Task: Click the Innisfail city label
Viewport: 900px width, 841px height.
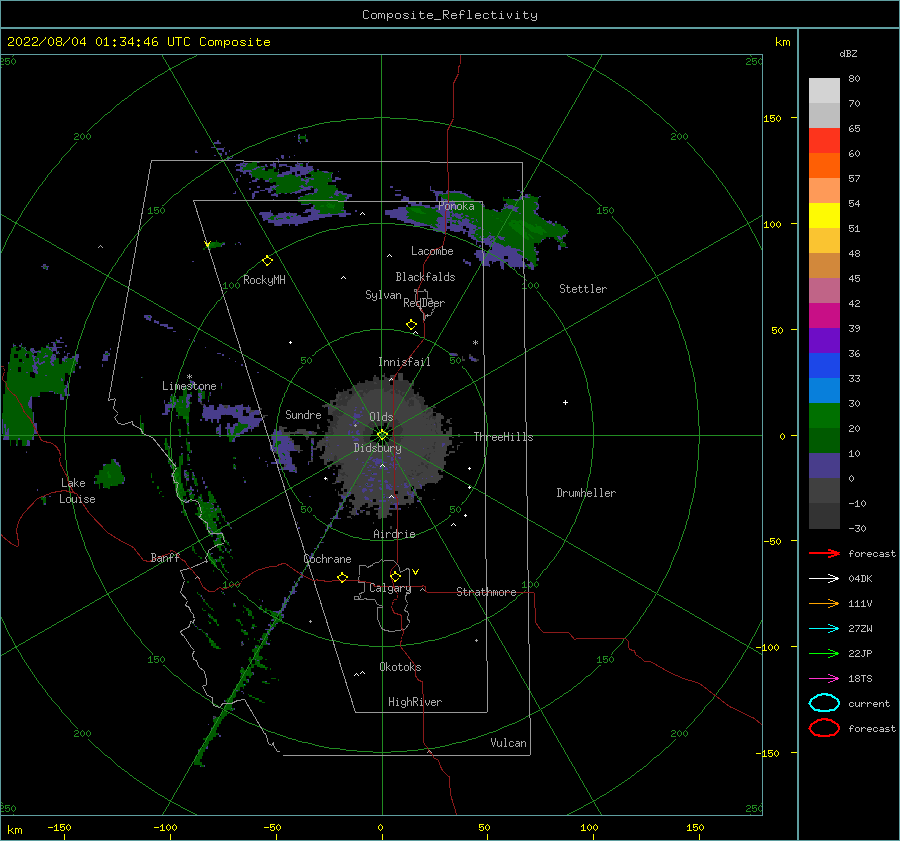Action: point(404,362)
